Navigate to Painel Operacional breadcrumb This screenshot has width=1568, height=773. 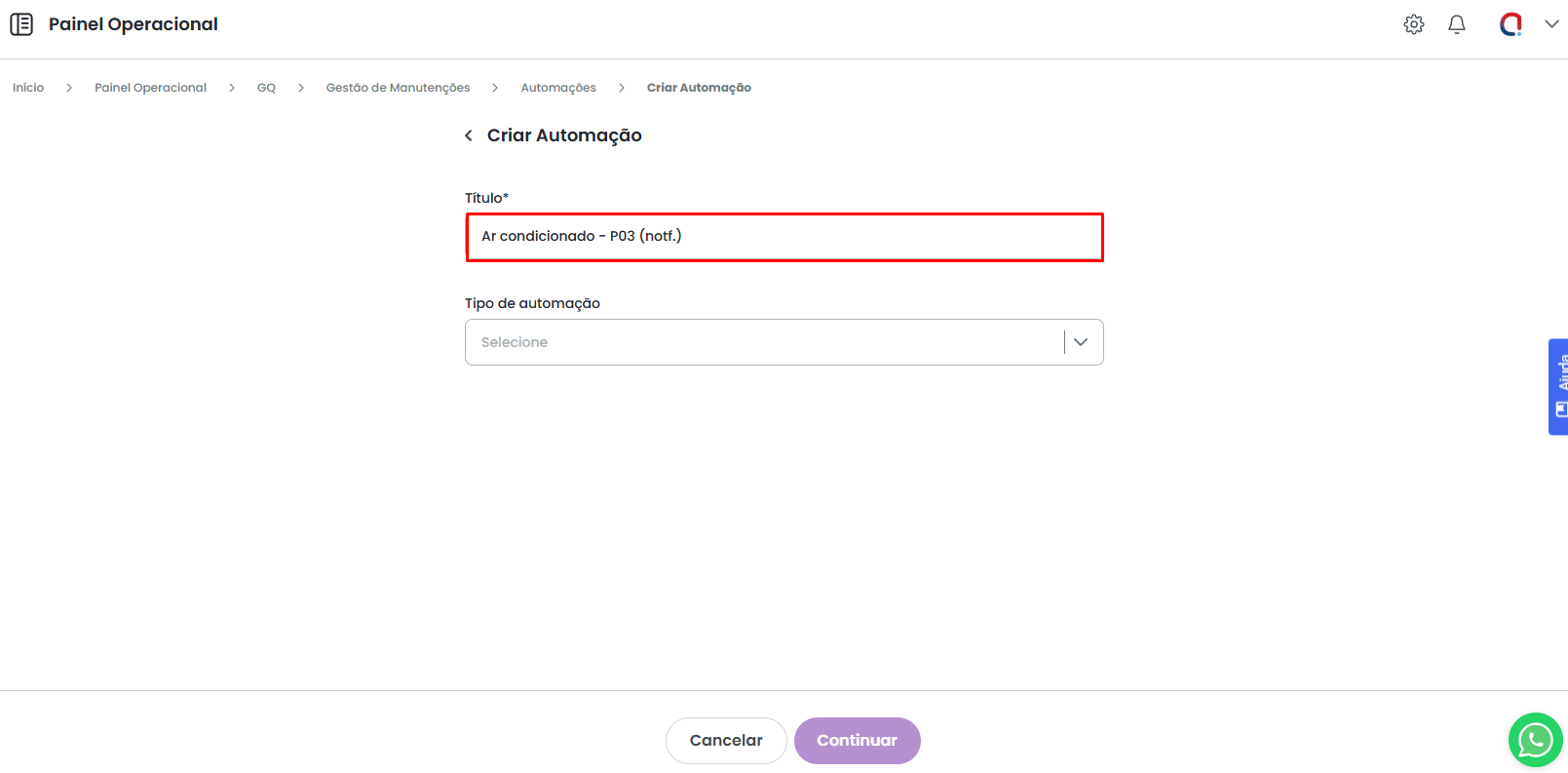[150, 88]
